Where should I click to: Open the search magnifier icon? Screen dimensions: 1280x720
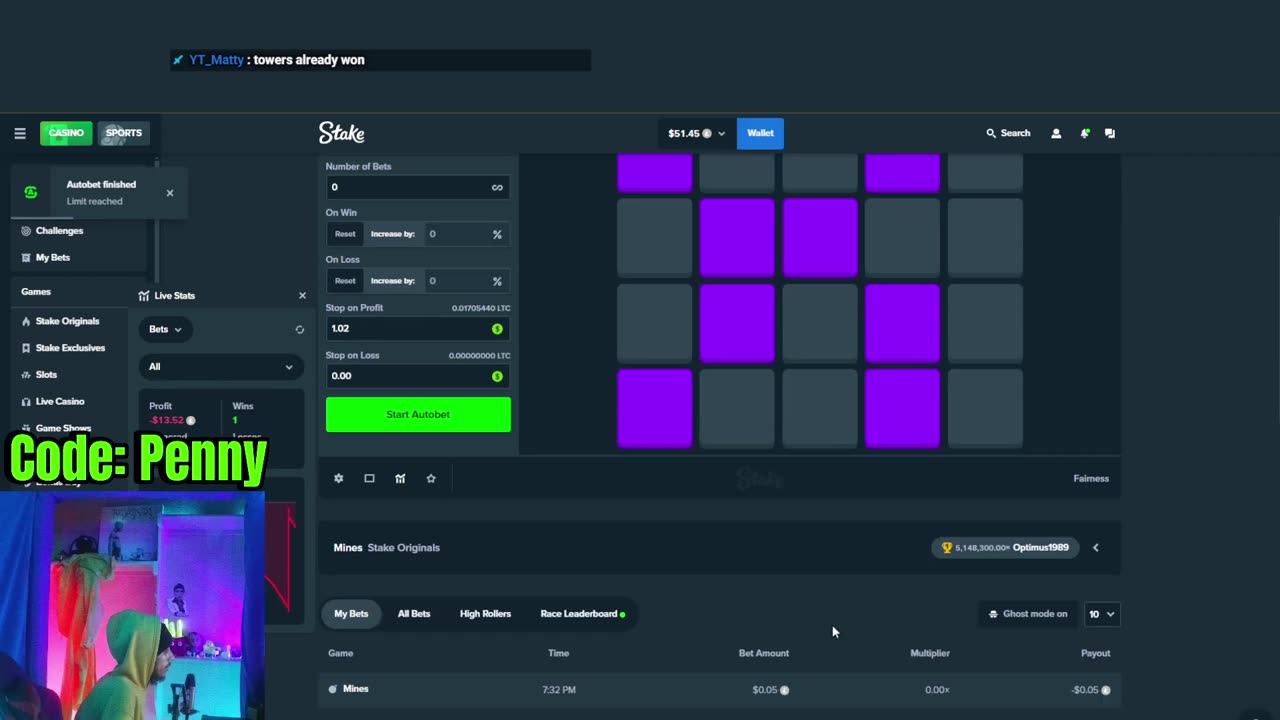click(991, 133)
